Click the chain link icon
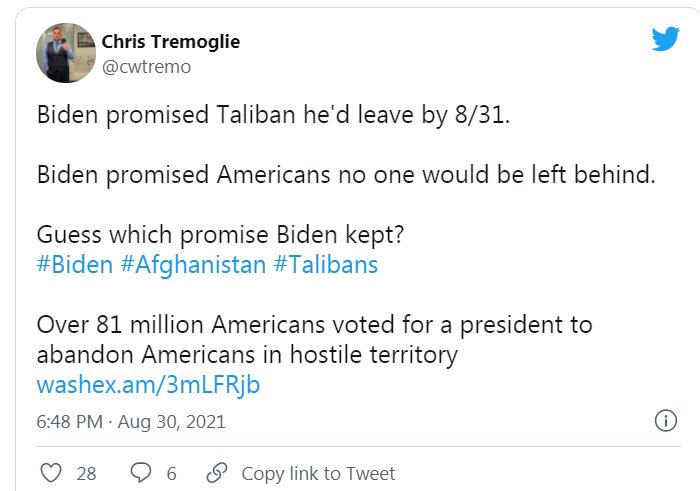The height and width of the screenshot is (491, 700). [216, 473]
